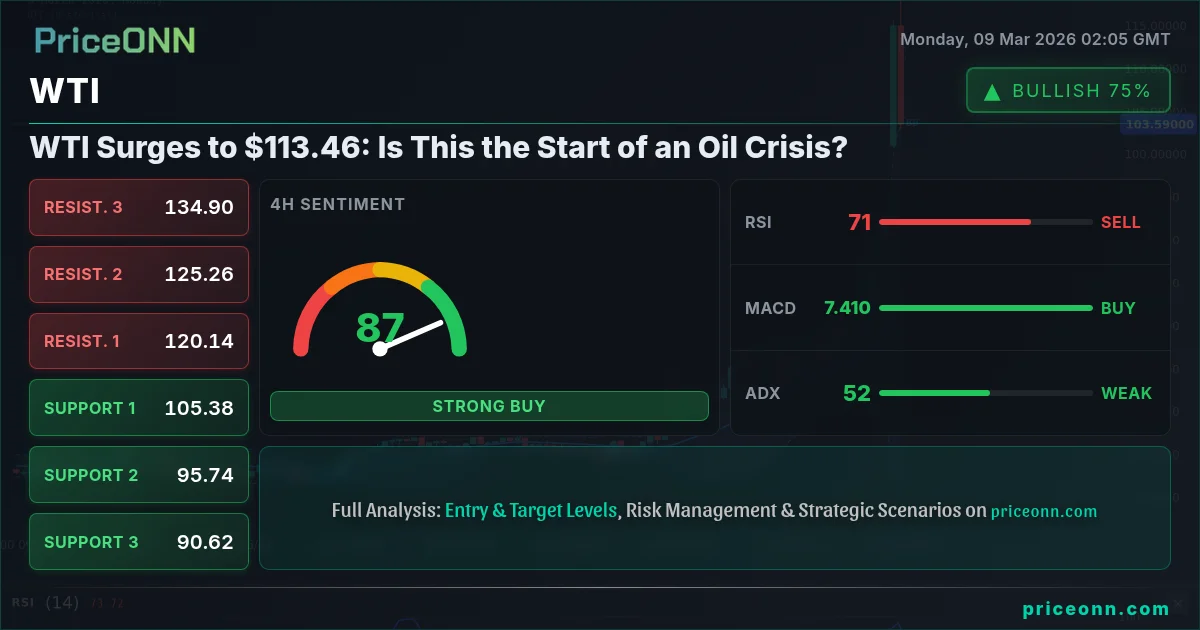Click the WTI symbol title
Viewport: 1200px width, 630px height.
tap(65, 93)
